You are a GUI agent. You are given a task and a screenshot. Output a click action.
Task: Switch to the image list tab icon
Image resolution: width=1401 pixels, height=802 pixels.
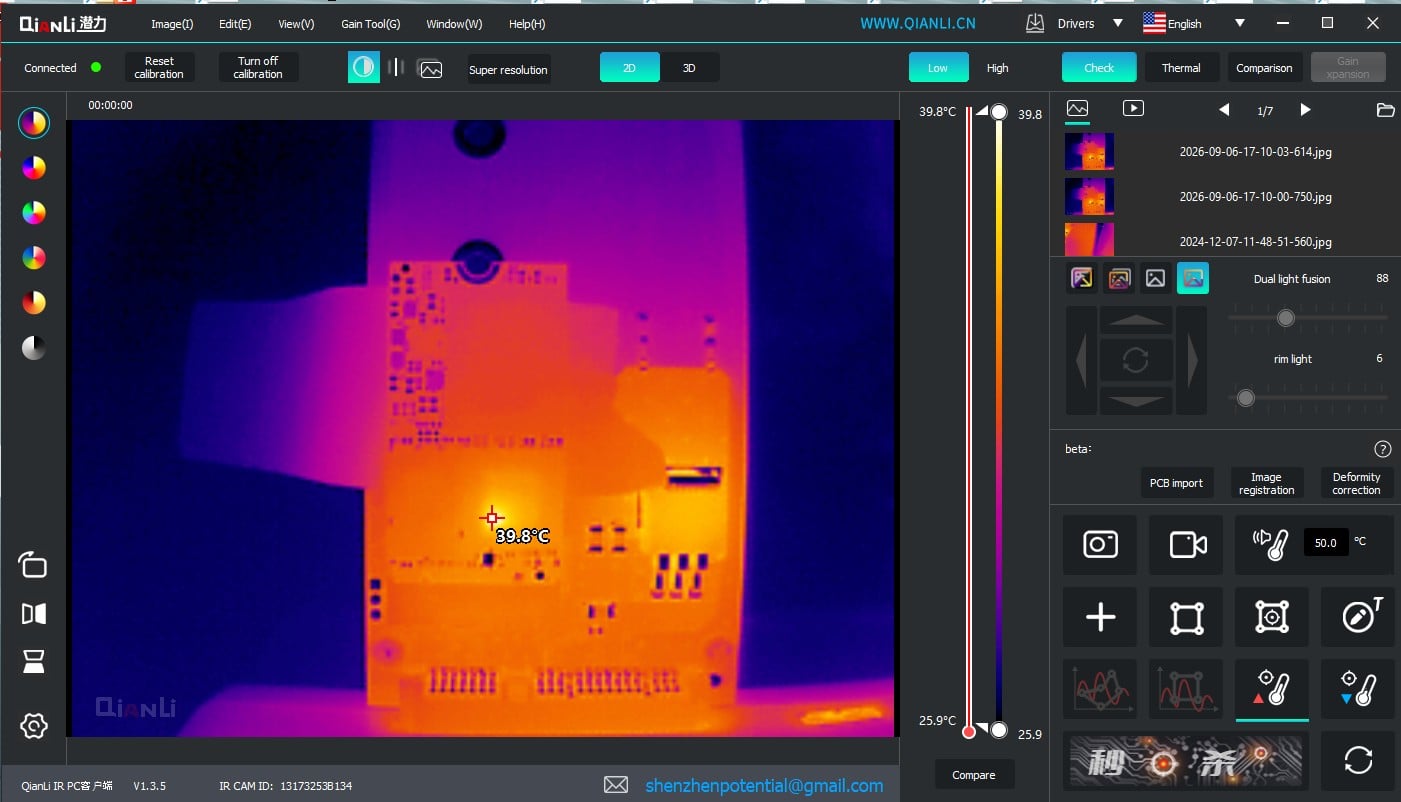tap(1077, 108)
